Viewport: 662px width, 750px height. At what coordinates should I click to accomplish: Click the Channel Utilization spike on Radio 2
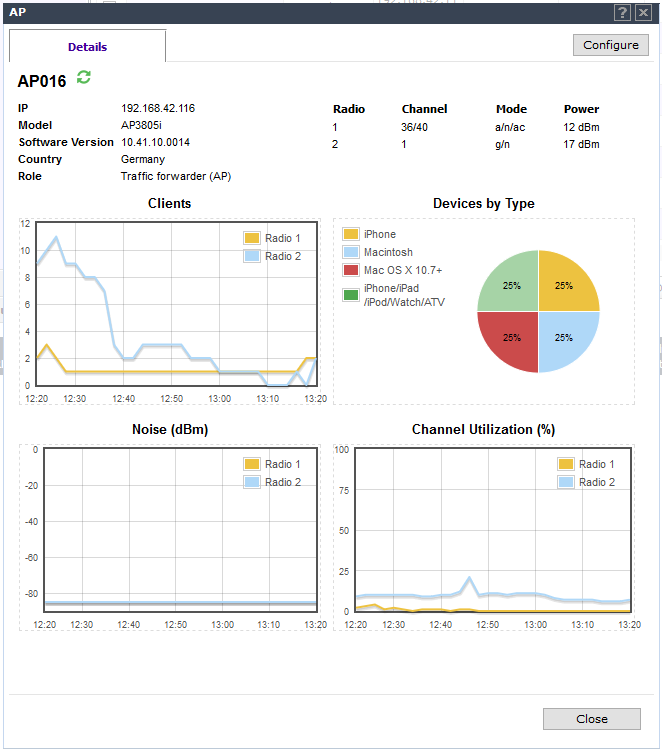pyautogui.click(x=469, y=578)
